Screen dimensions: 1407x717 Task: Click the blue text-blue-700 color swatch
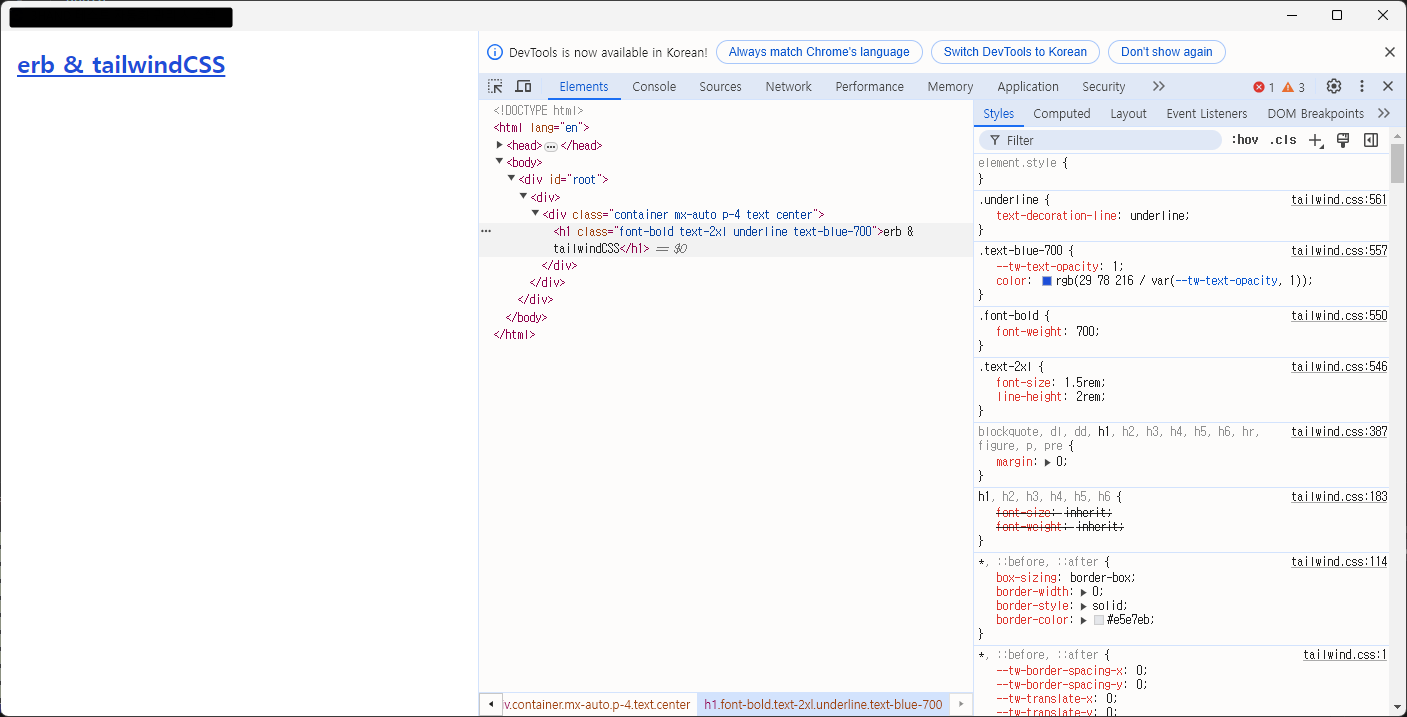pyautogui.click(x=1046, y=281)
